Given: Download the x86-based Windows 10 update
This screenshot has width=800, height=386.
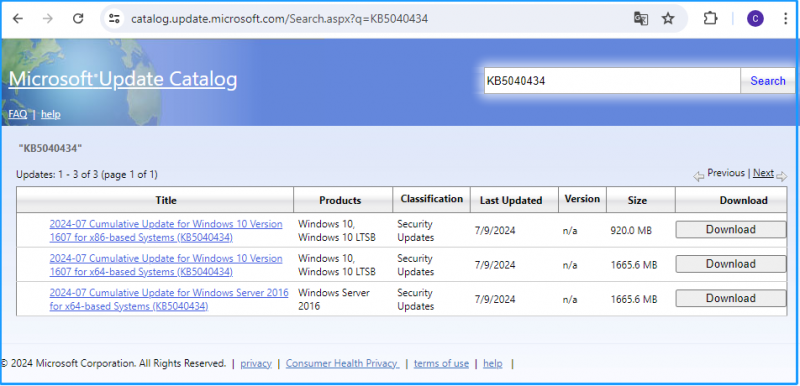Looking at the screenshot, I should tap(731, 229).
